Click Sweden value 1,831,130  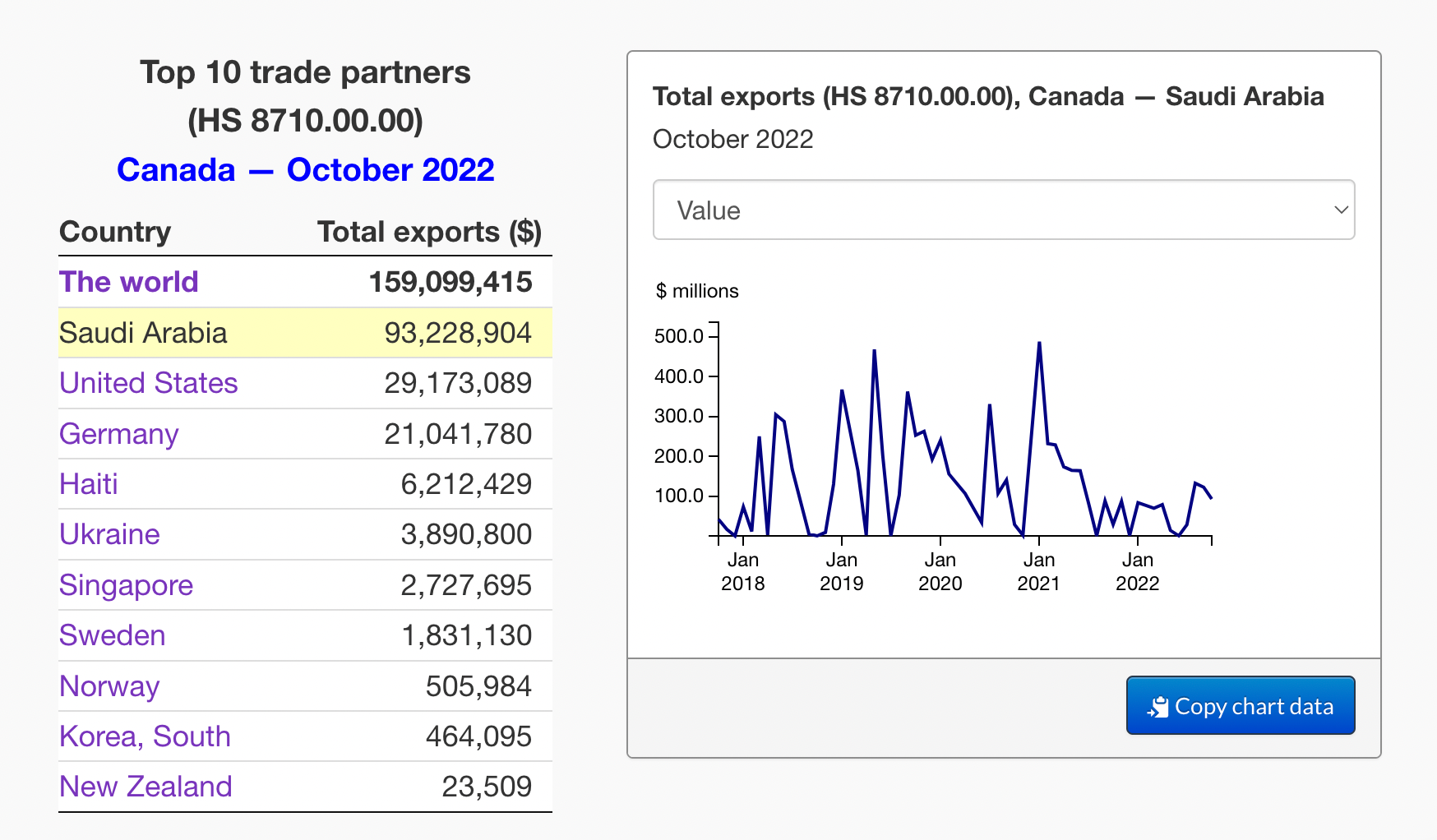466,635
